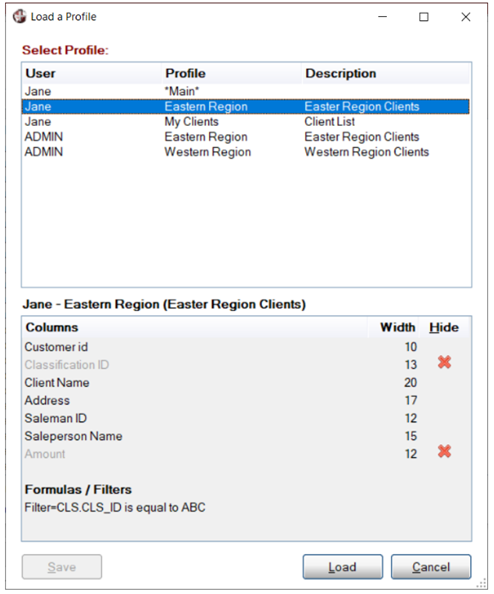The width and height of the screenshot is (494, 594).
Task: Select the Client Name column row
Action: coord(245,383)
